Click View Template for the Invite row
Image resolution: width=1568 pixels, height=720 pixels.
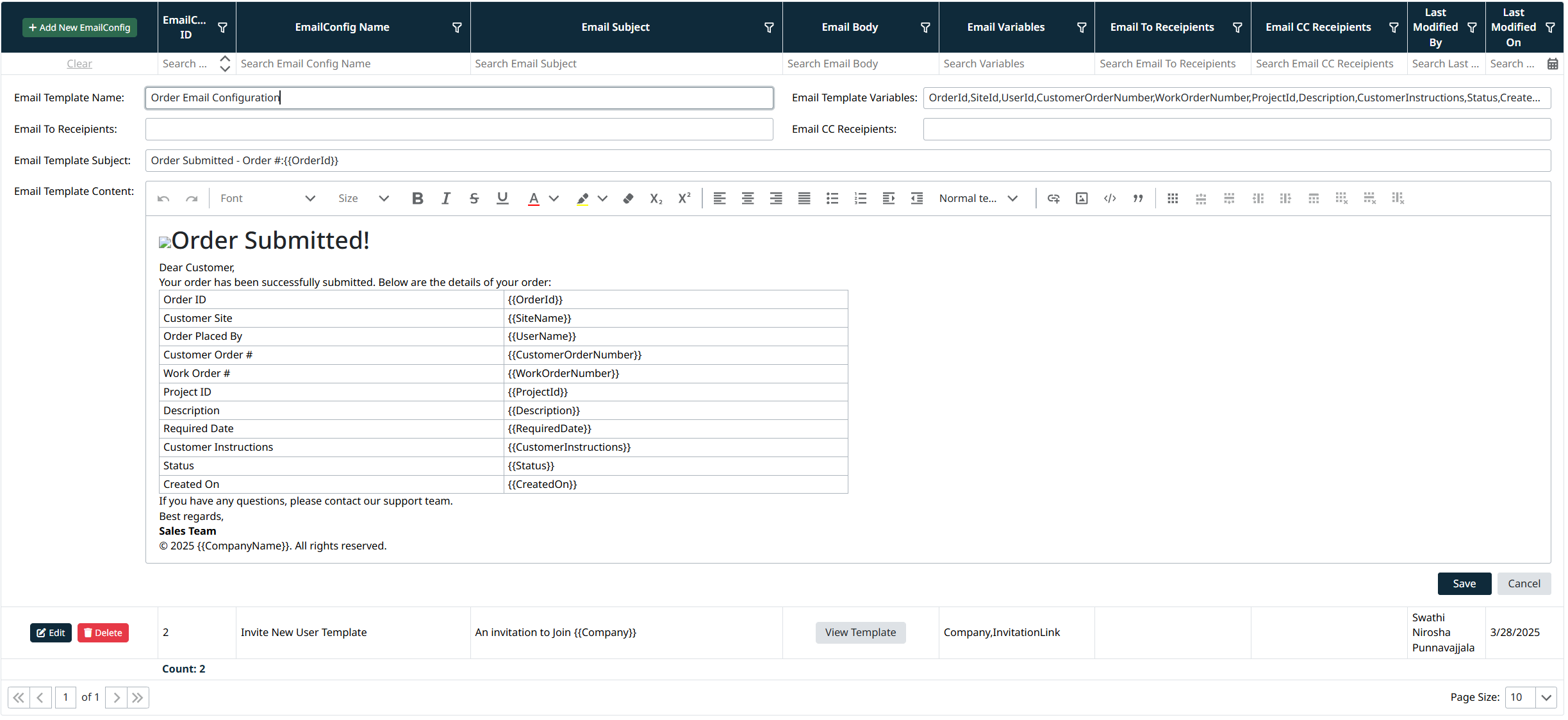(860, 632)
